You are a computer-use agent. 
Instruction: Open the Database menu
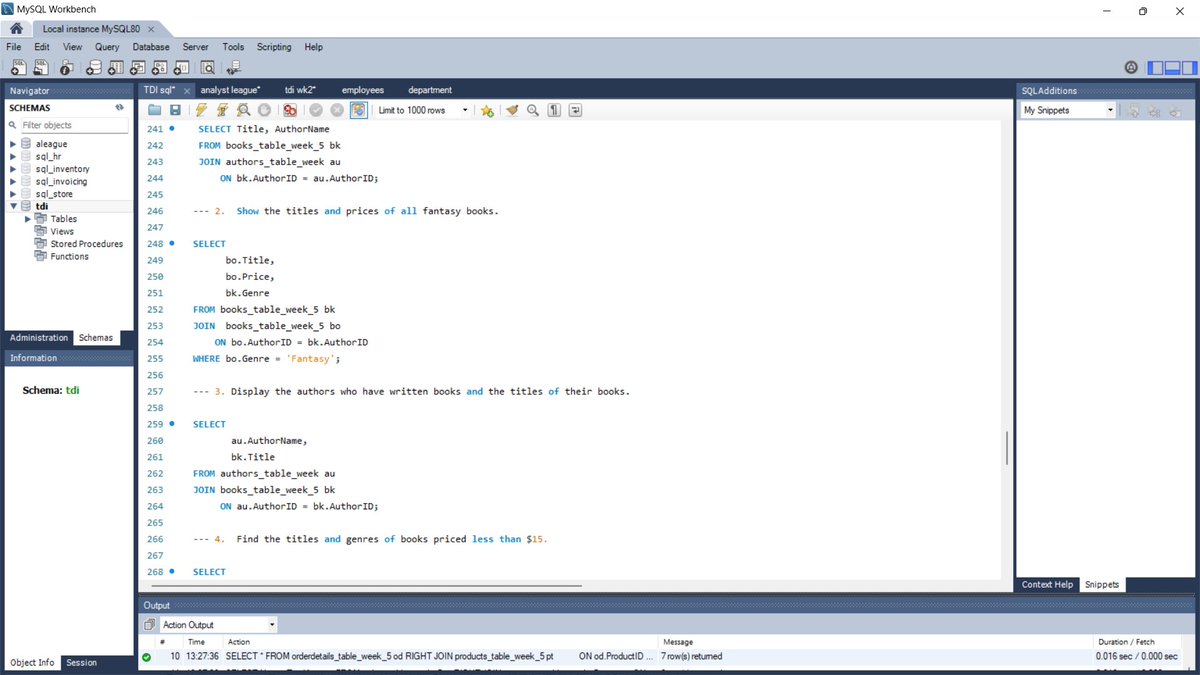click(x=151, y=47)
